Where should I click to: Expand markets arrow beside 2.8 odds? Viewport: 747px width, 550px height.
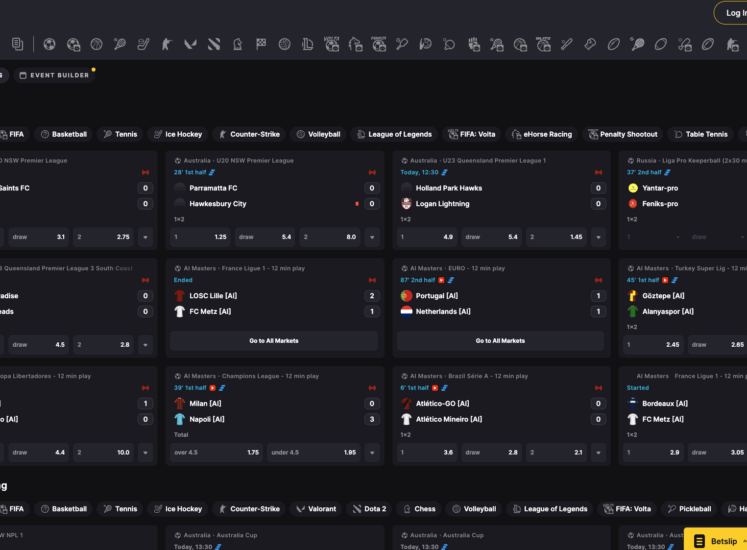coord(145,345)
